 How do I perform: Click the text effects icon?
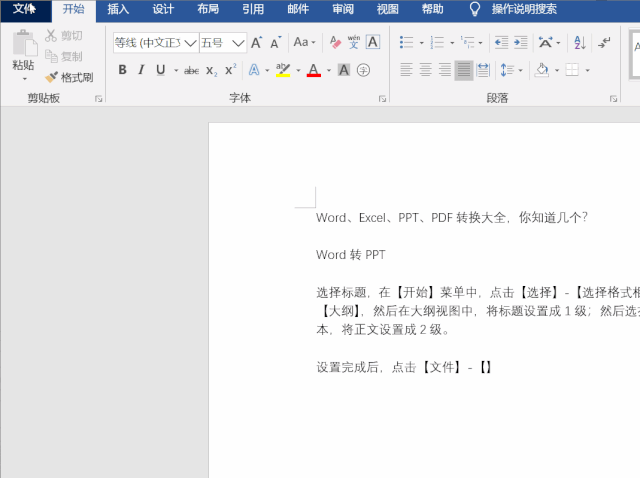254,70
